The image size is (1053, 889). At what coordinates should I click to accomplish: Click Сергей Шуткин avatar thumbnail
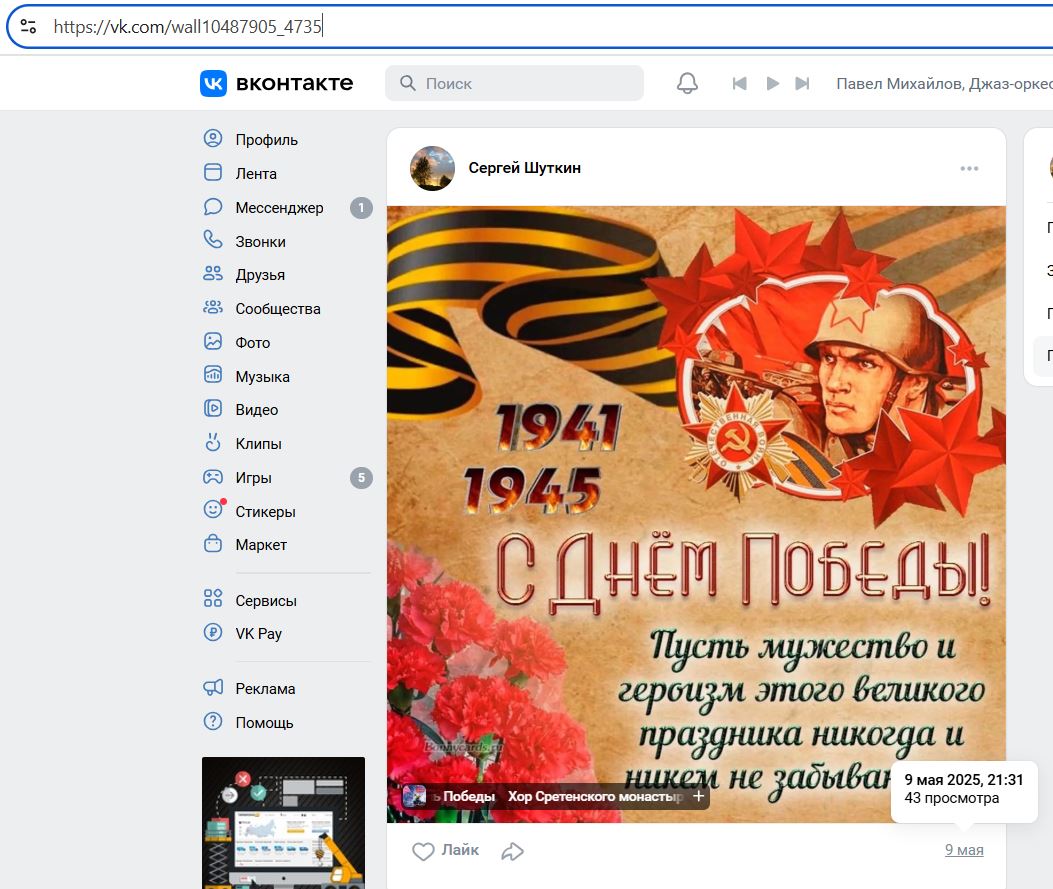pos(432,169)
